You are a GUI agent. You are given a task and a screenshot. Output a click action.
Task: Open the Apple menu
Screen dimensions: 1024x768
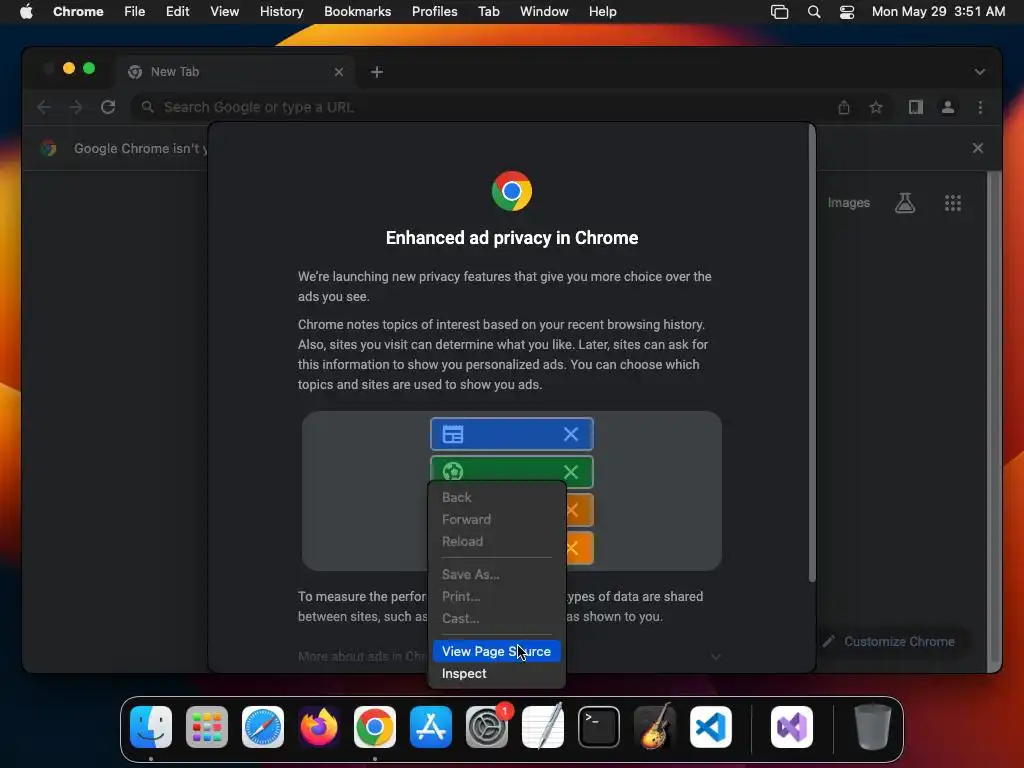26,12
